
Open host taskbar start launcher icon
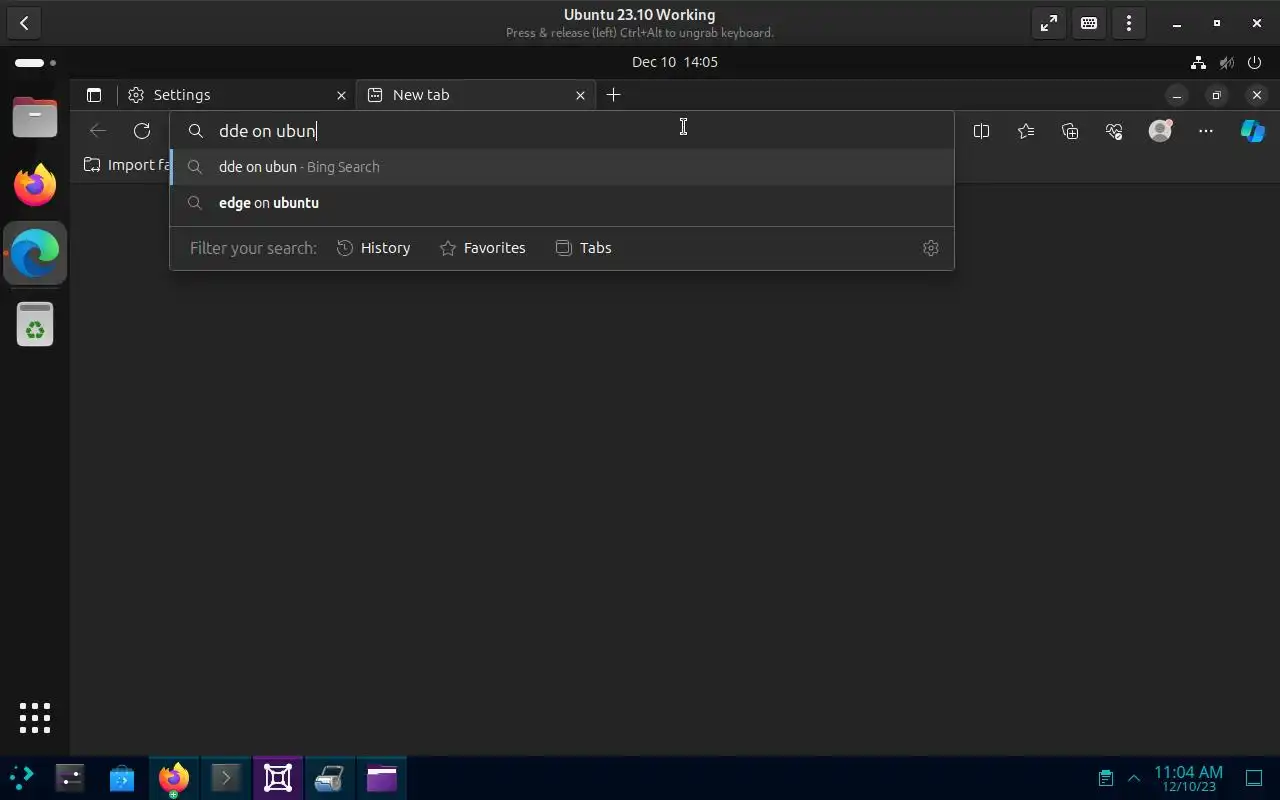pos(21,777)
